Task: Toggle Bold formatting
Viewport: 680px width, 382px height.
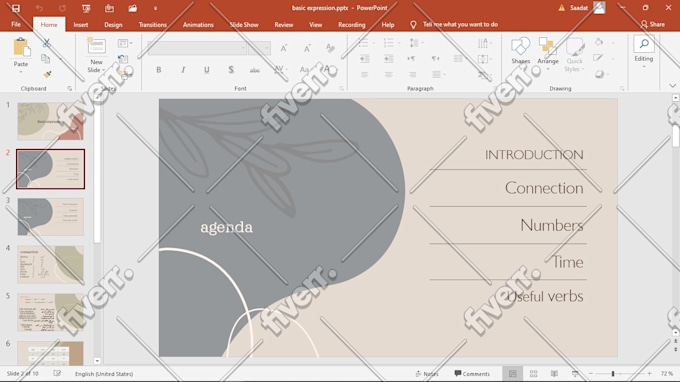Action: click(159, 70)
